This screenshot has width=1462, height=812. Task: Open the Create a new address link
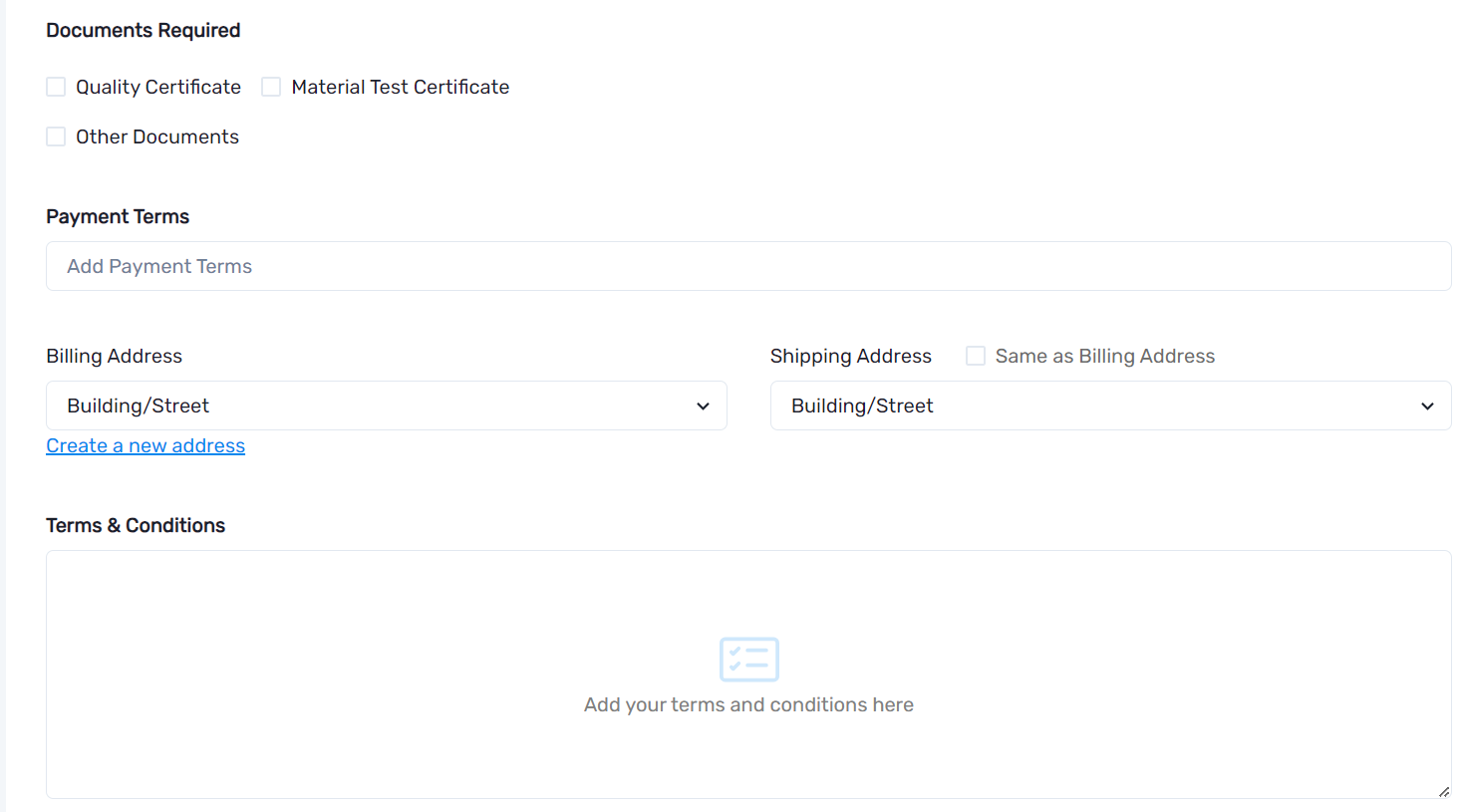click(x=146, y=446)
